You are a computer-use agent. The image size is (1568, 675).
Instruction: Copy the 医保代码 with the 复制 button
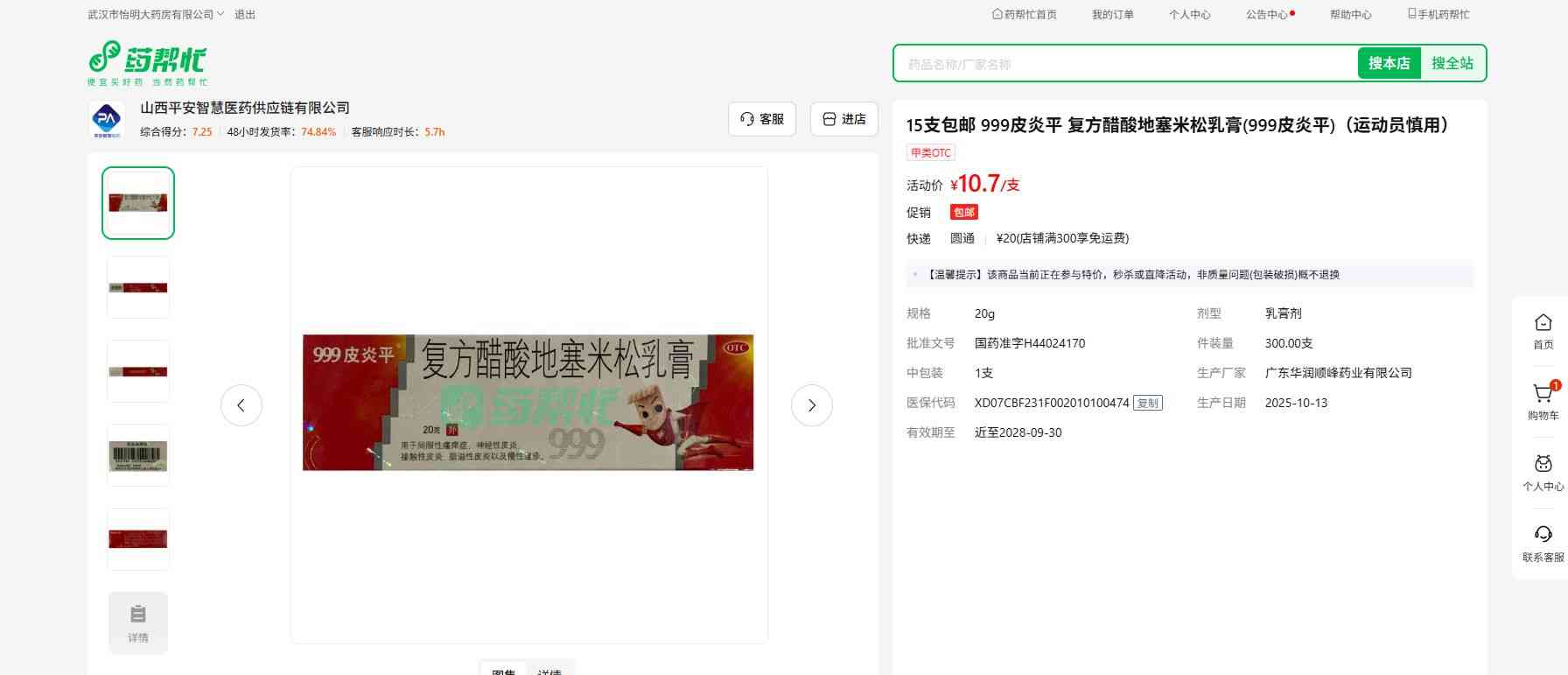pyautogui.click(x=1147, y=404)
